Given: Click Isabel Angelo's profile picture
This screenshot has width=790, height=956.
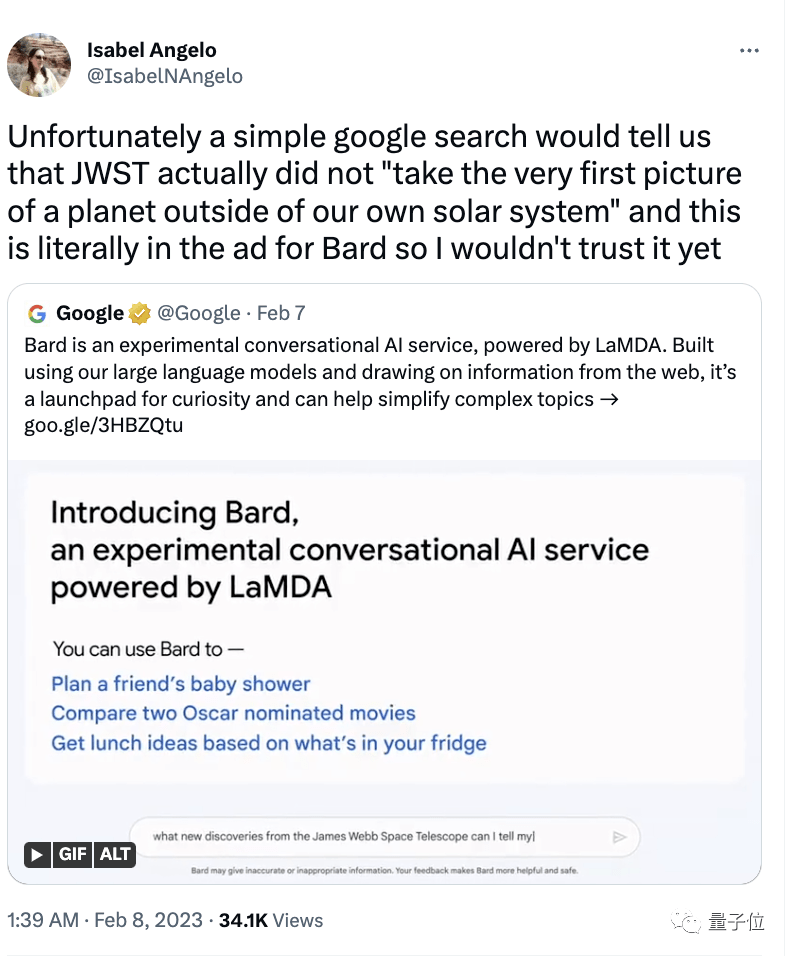Looking at the screenshot, I should click(x=39, y=65).
